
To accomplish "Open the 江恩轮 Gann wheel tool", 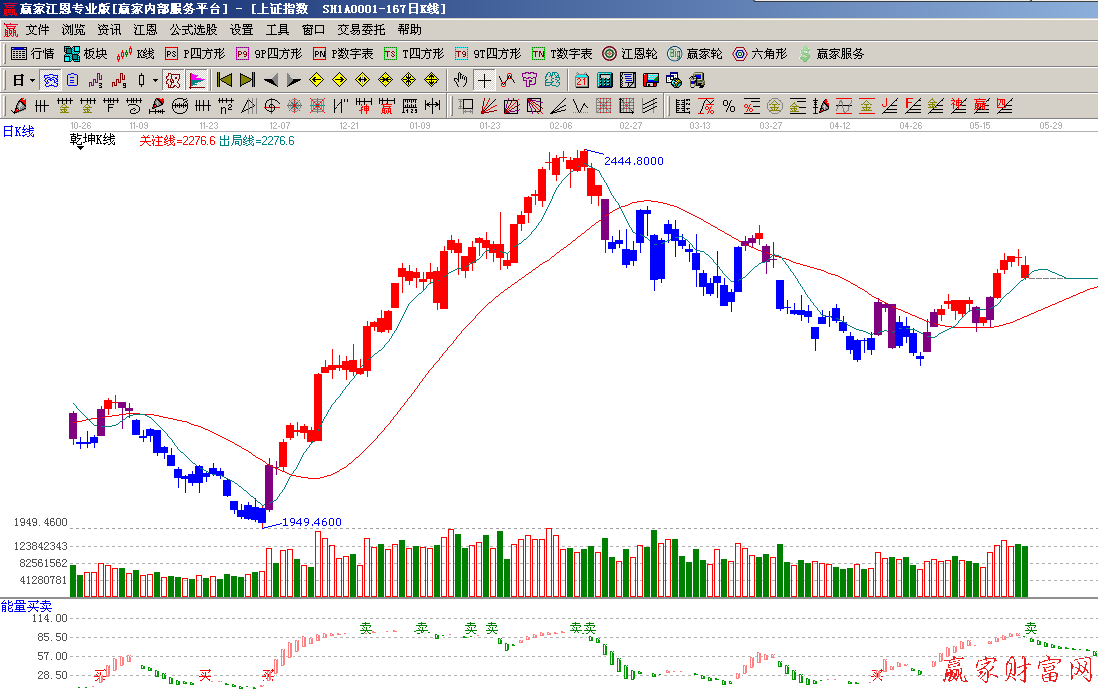I will click(629, 54).
